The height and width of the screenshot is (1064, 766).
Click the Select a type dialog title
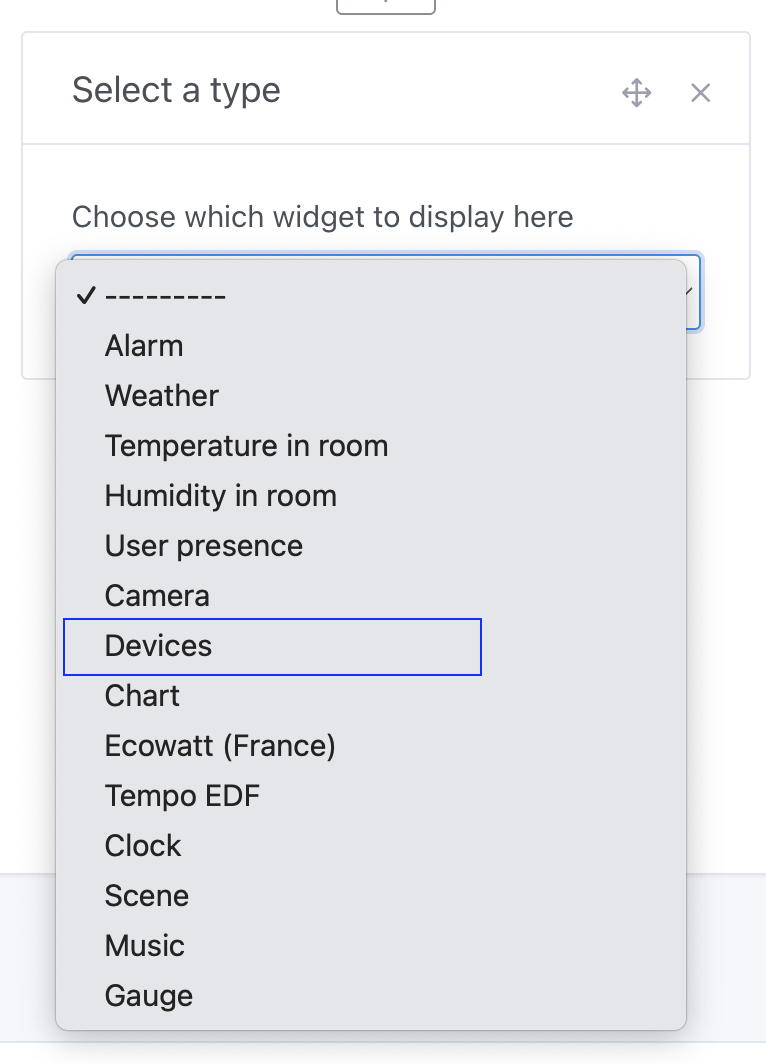pyautogui.click(x=176, y=90)
